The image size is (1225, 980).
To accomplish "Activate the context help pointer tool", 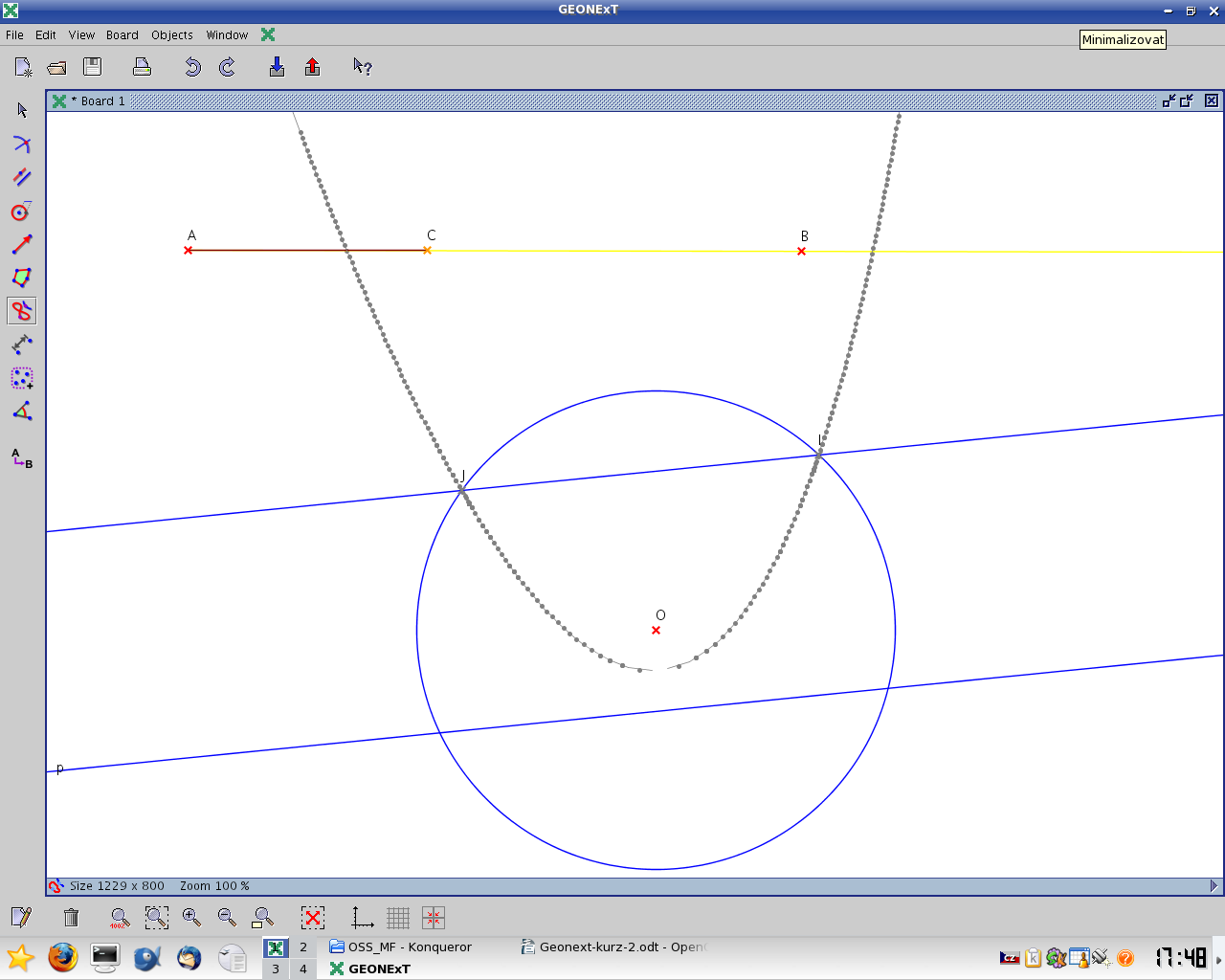I will point(362,66).
